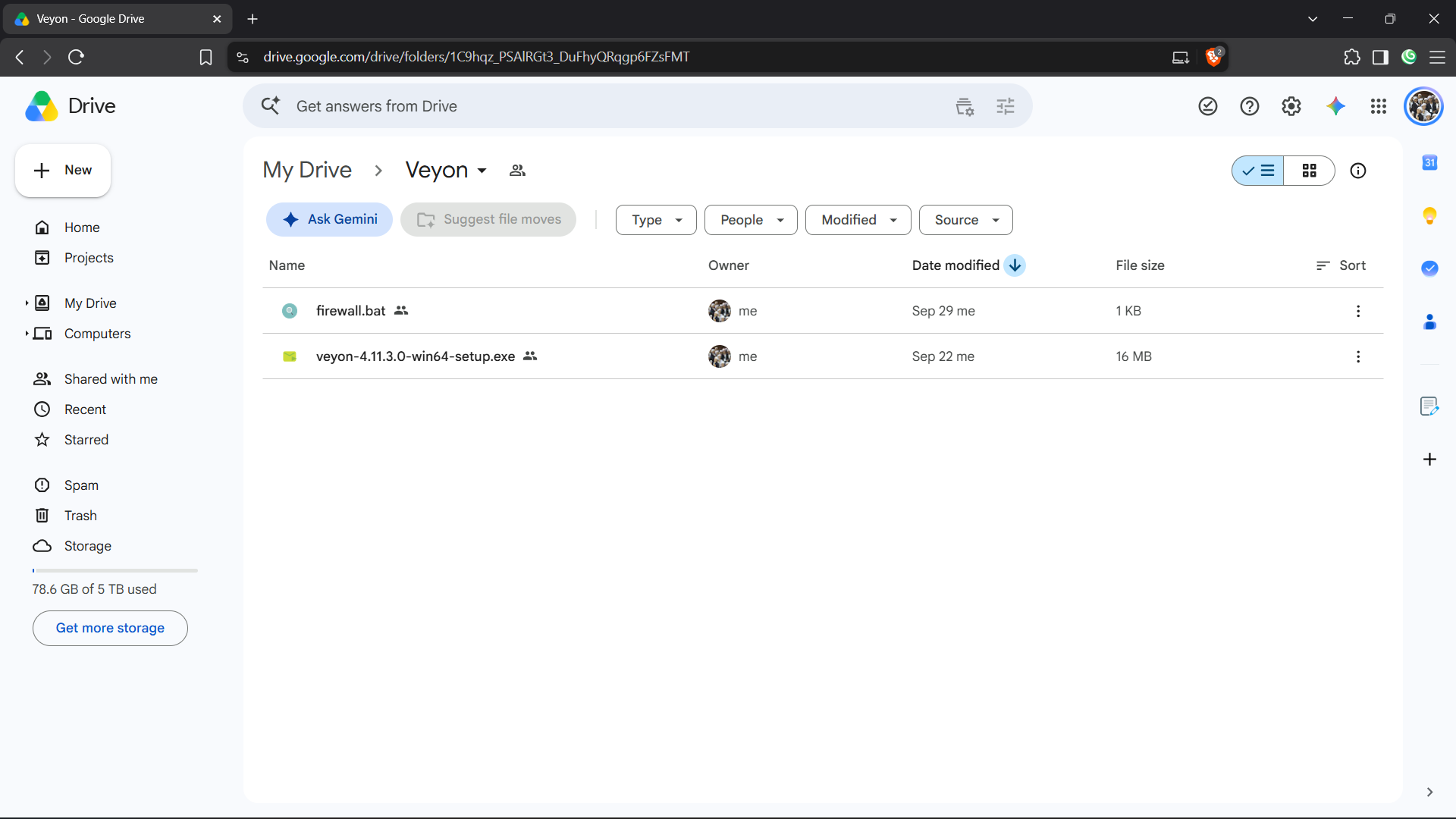Open the notes pencil add-on icon
This screenshot has width=1456, height=819.
[1429, 406]
